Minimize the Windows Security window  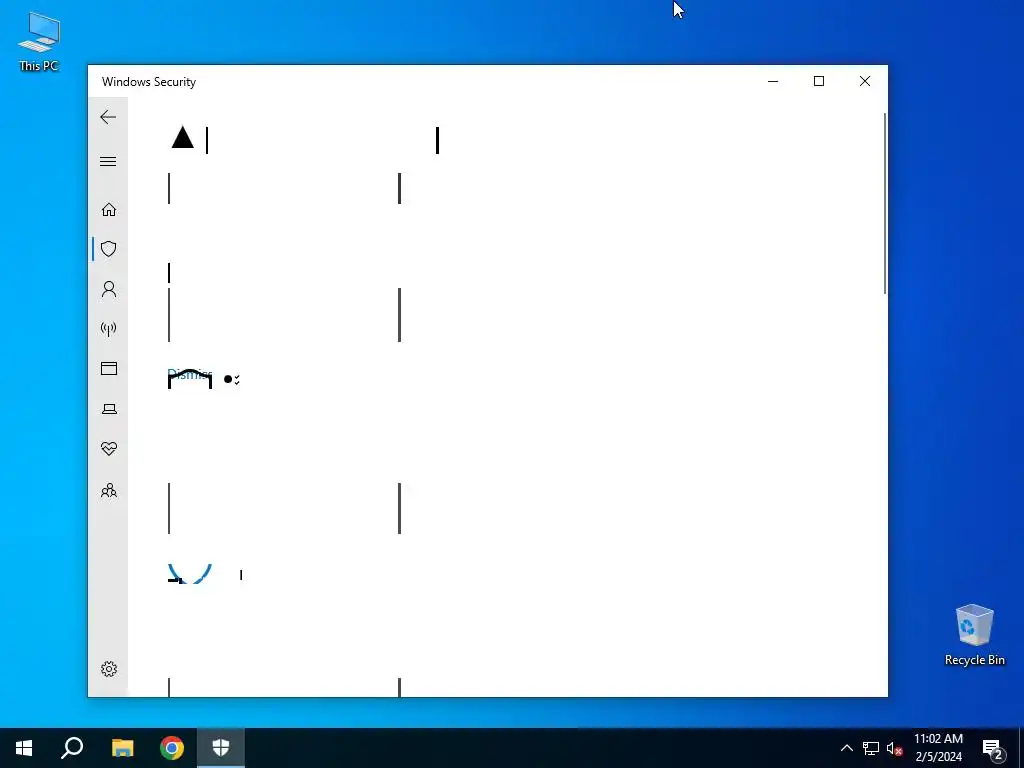773,82
